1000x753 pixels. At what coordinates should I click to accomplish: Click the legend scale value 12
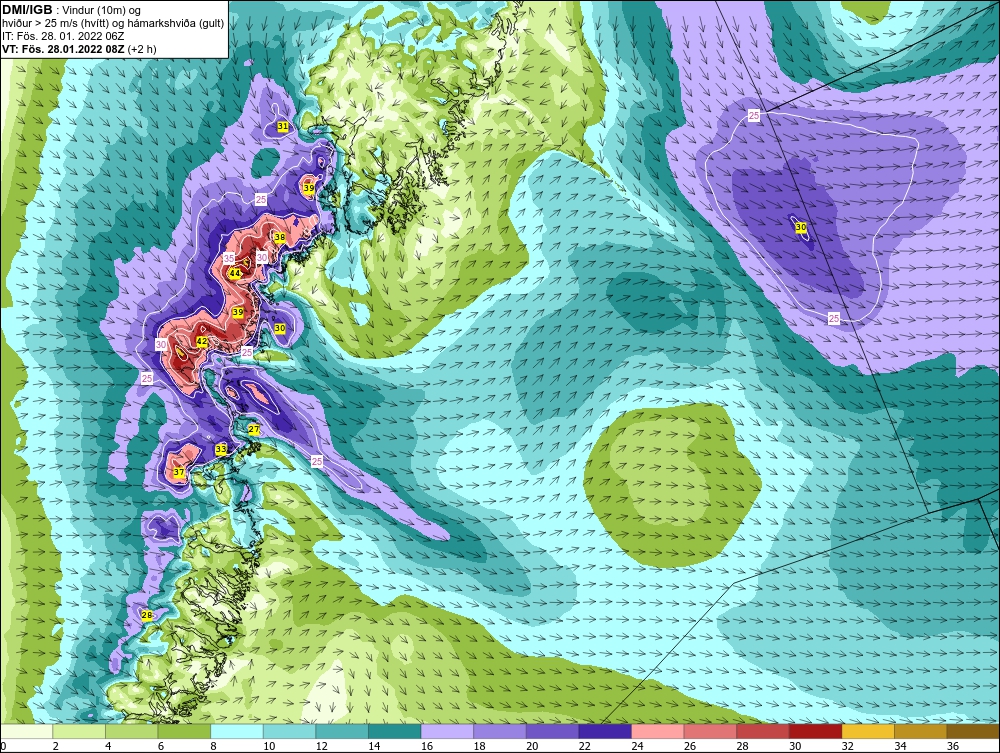pyautogui.click(x=321, y=746)
